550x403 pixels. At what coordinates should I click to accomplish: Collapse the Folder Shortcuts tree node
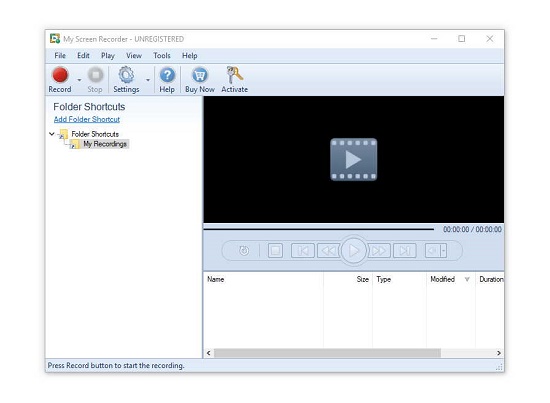(x=52, y=134)
